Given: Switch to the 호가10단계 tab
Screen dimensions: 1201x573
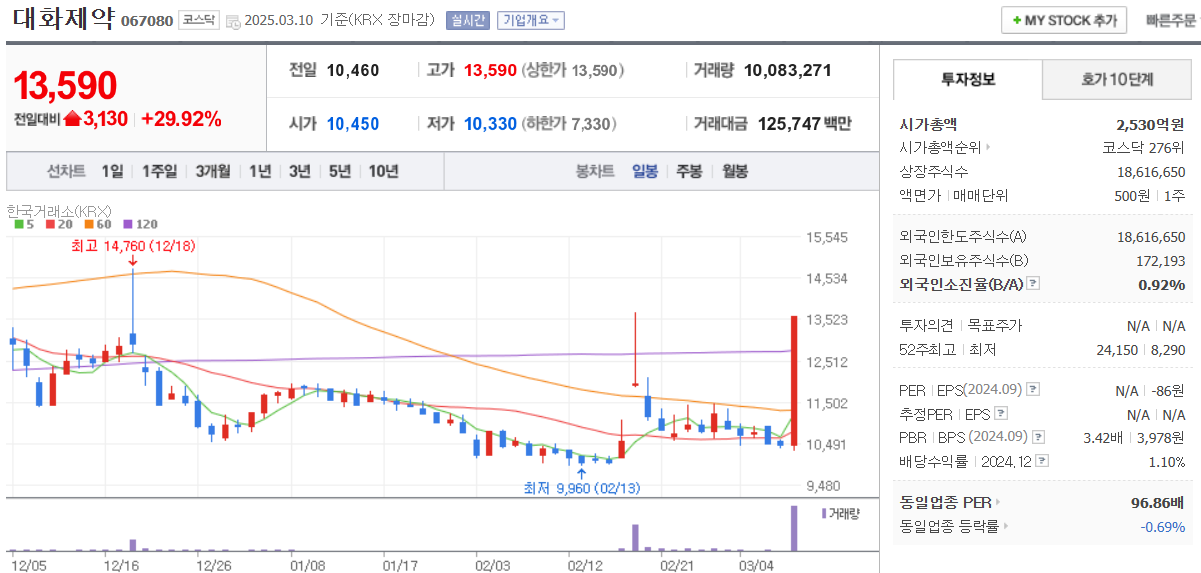Looking at the screenshot, I should click(x=1117, y=79).
